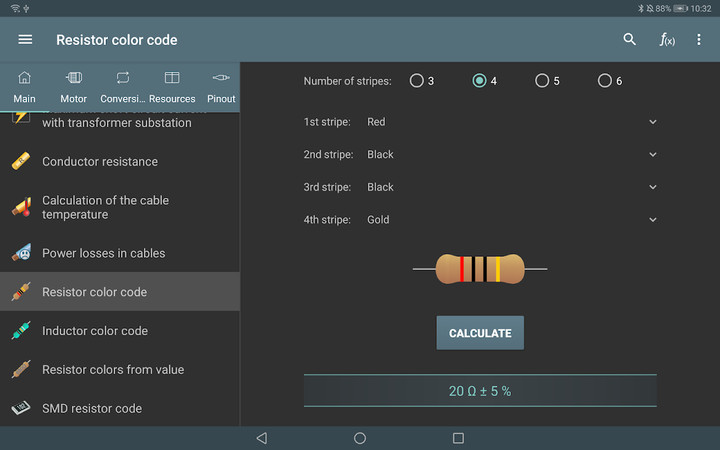Tap Android back navigation triangle

262,438
